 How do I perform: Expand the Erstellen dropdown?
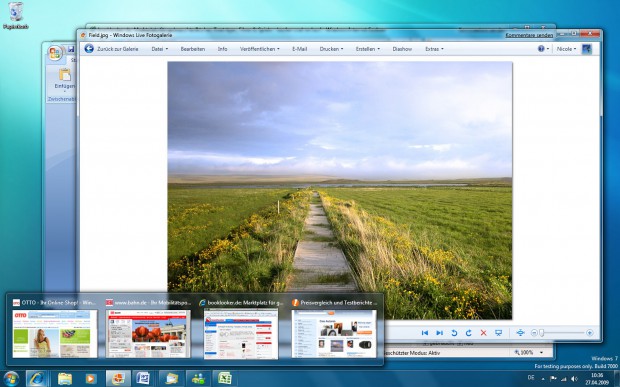pos(367,49)
